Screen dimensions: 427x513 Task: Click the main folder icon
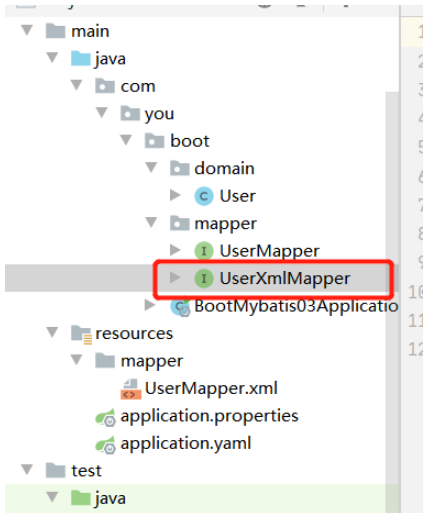55,31
